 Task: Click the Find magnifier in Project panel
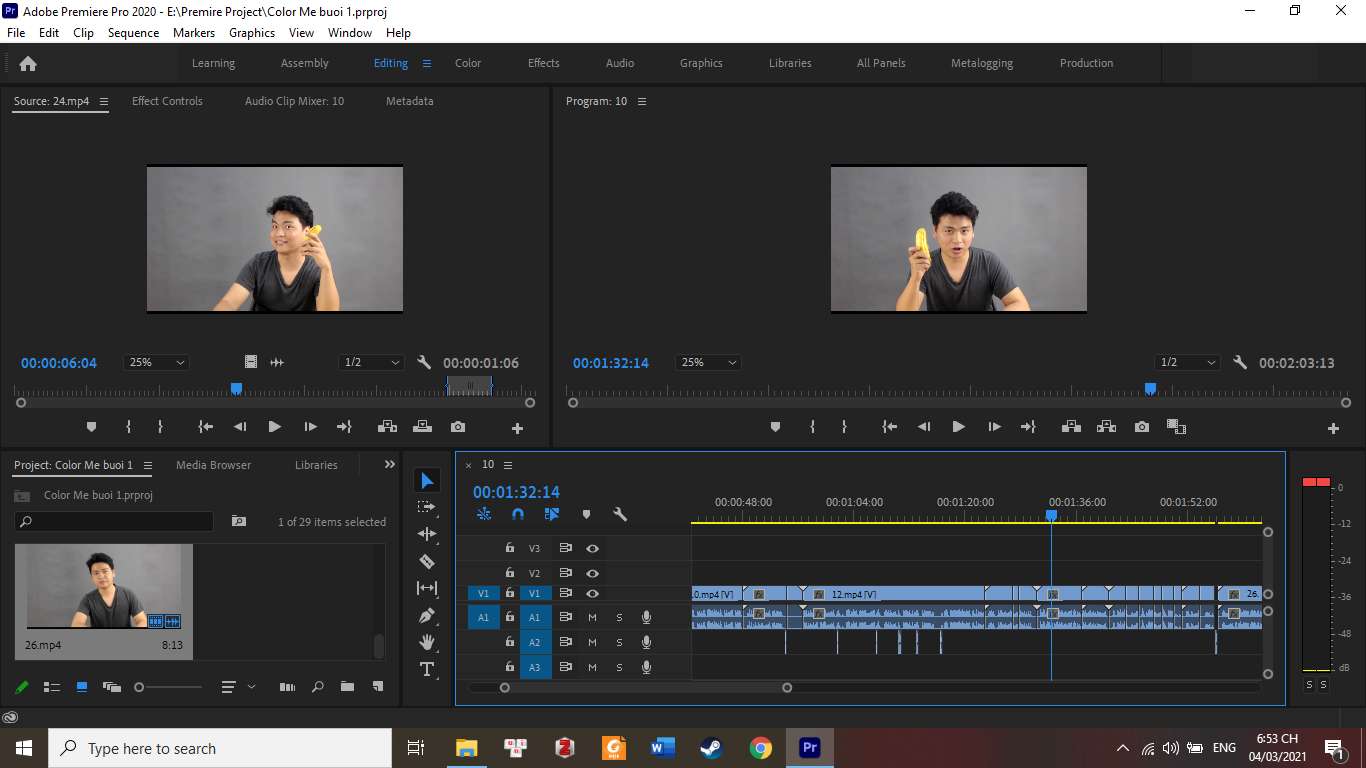[317, 687]
